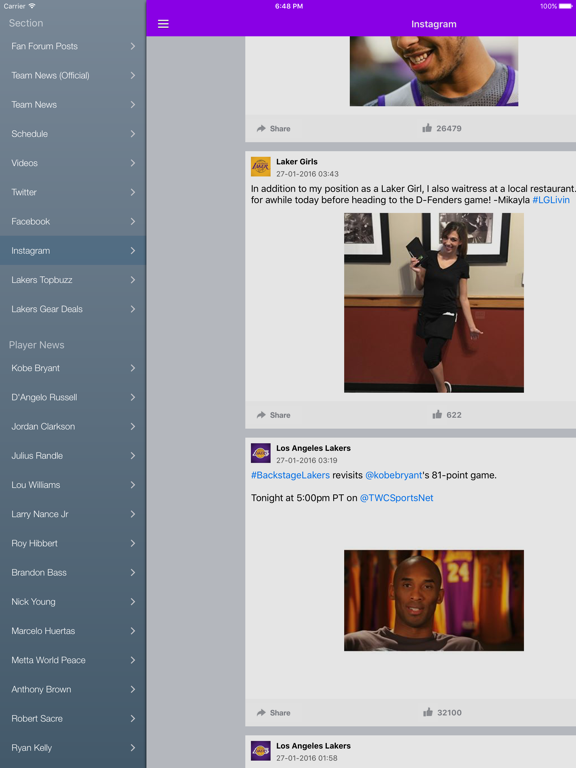Open Robert Sacre player news
Viewport: 576px width, 768px height.
(73, 719)
